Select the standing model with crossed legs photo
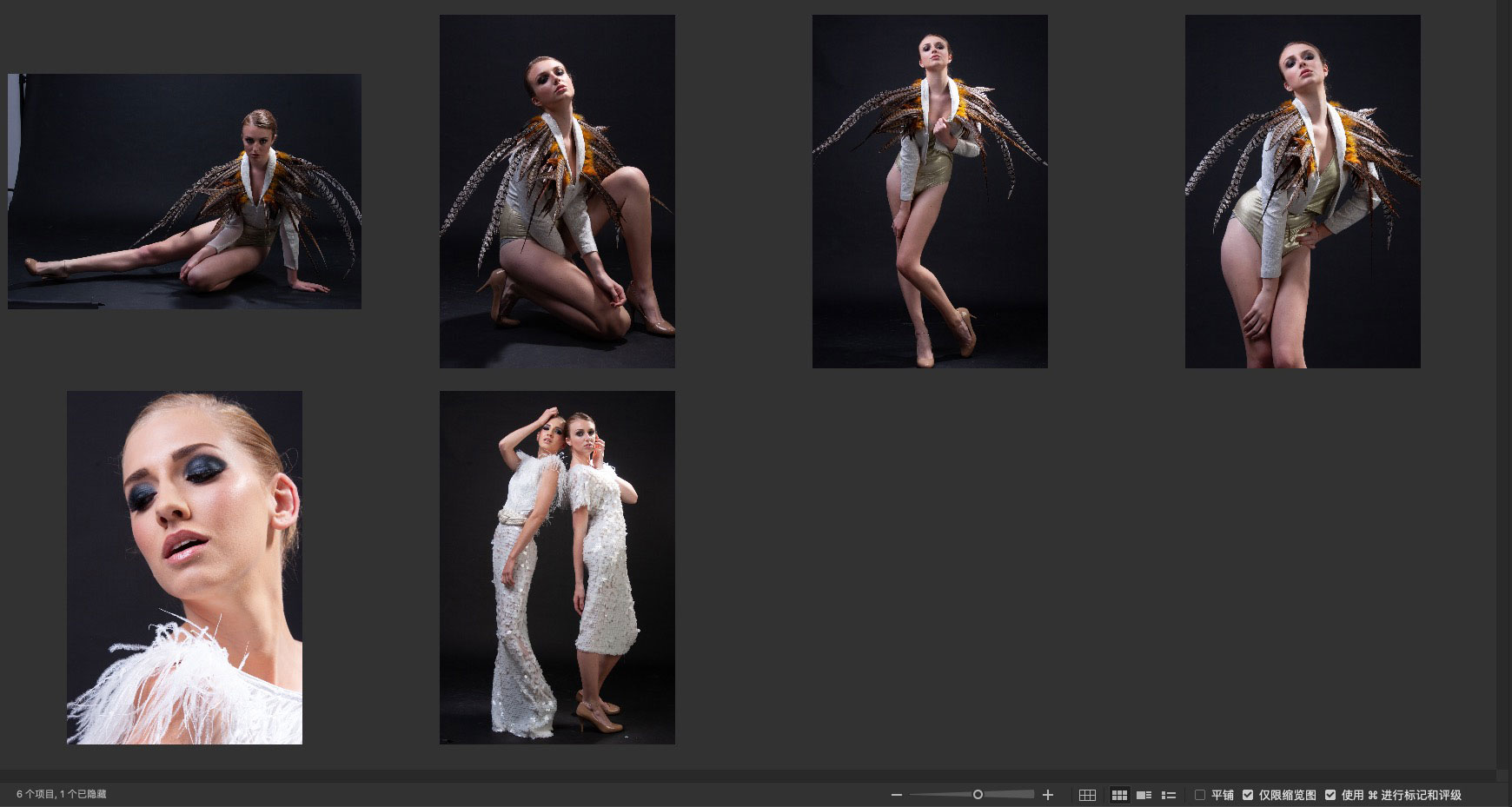This screenshot has height=807, width=1512. click(x=930, y=191)
